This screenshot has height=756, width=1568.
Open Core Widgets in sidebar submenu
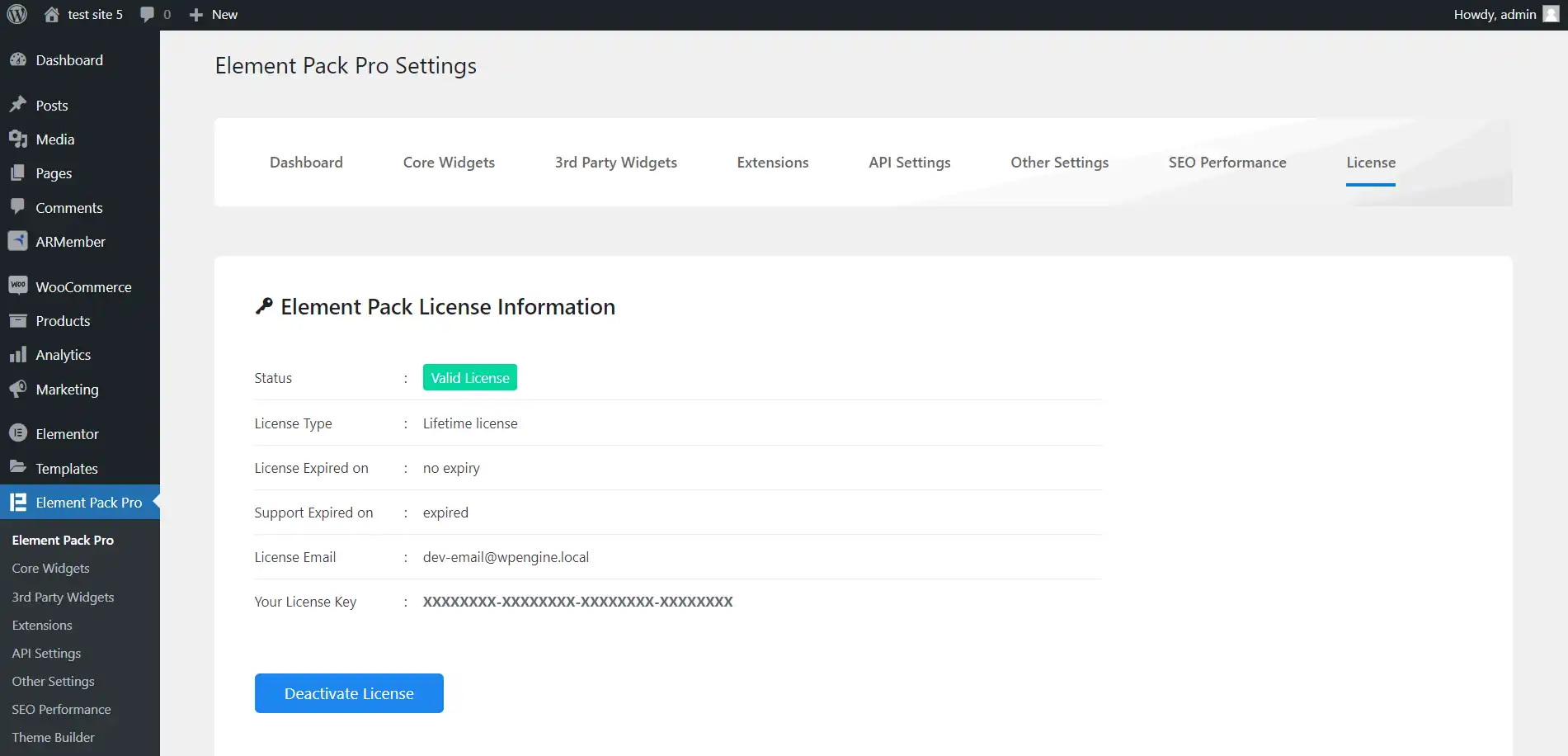tap(50, 568)
